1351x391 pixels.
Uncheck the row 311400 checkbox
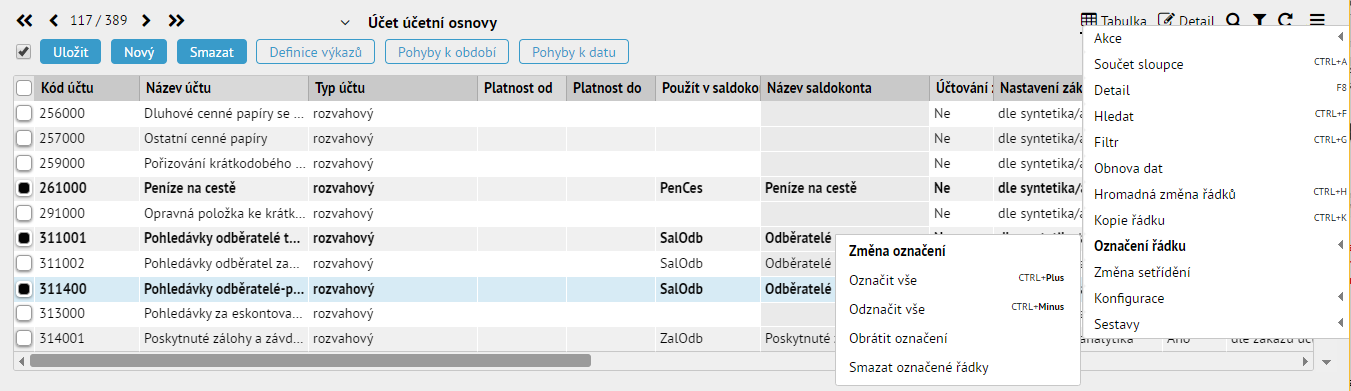(25, 289)
